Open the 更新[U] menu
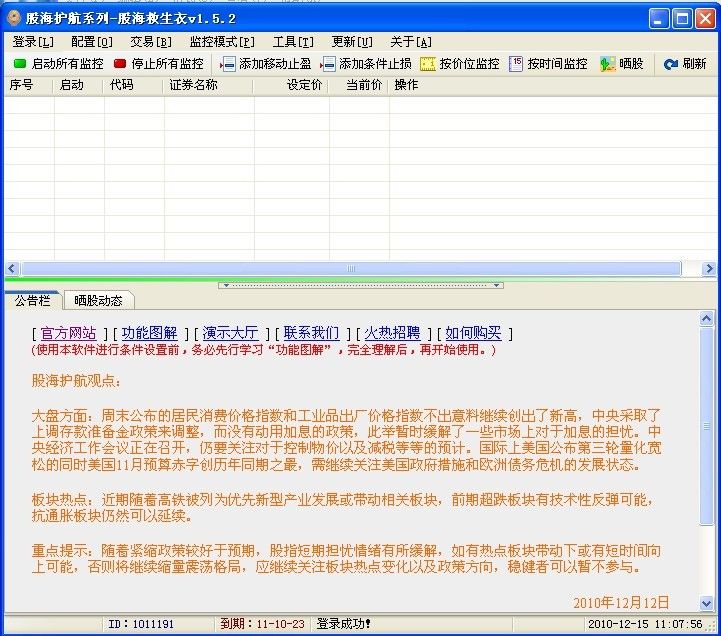 352,42
